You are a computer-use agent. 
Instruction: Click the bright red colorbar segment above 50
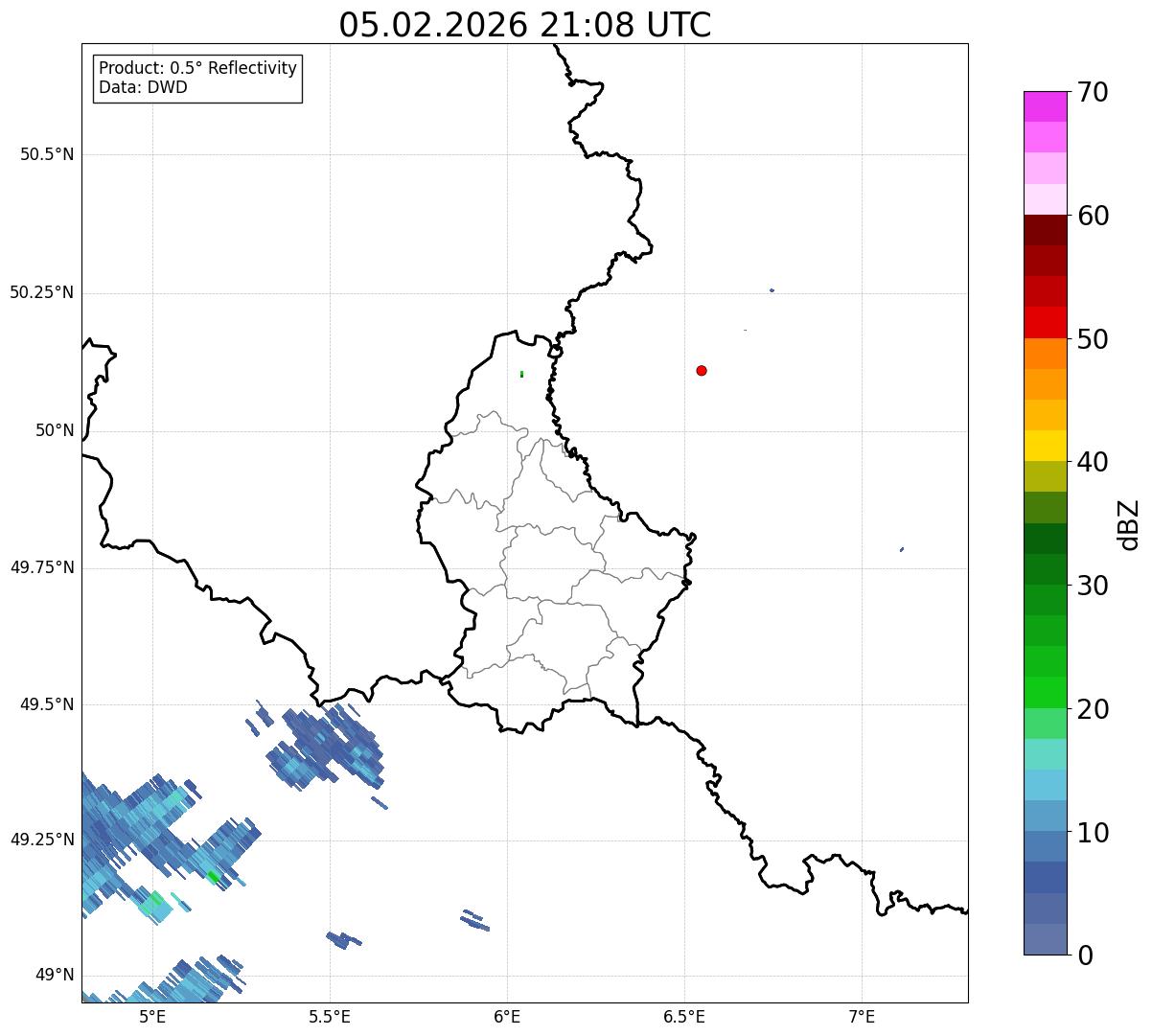coord(1045,322)
